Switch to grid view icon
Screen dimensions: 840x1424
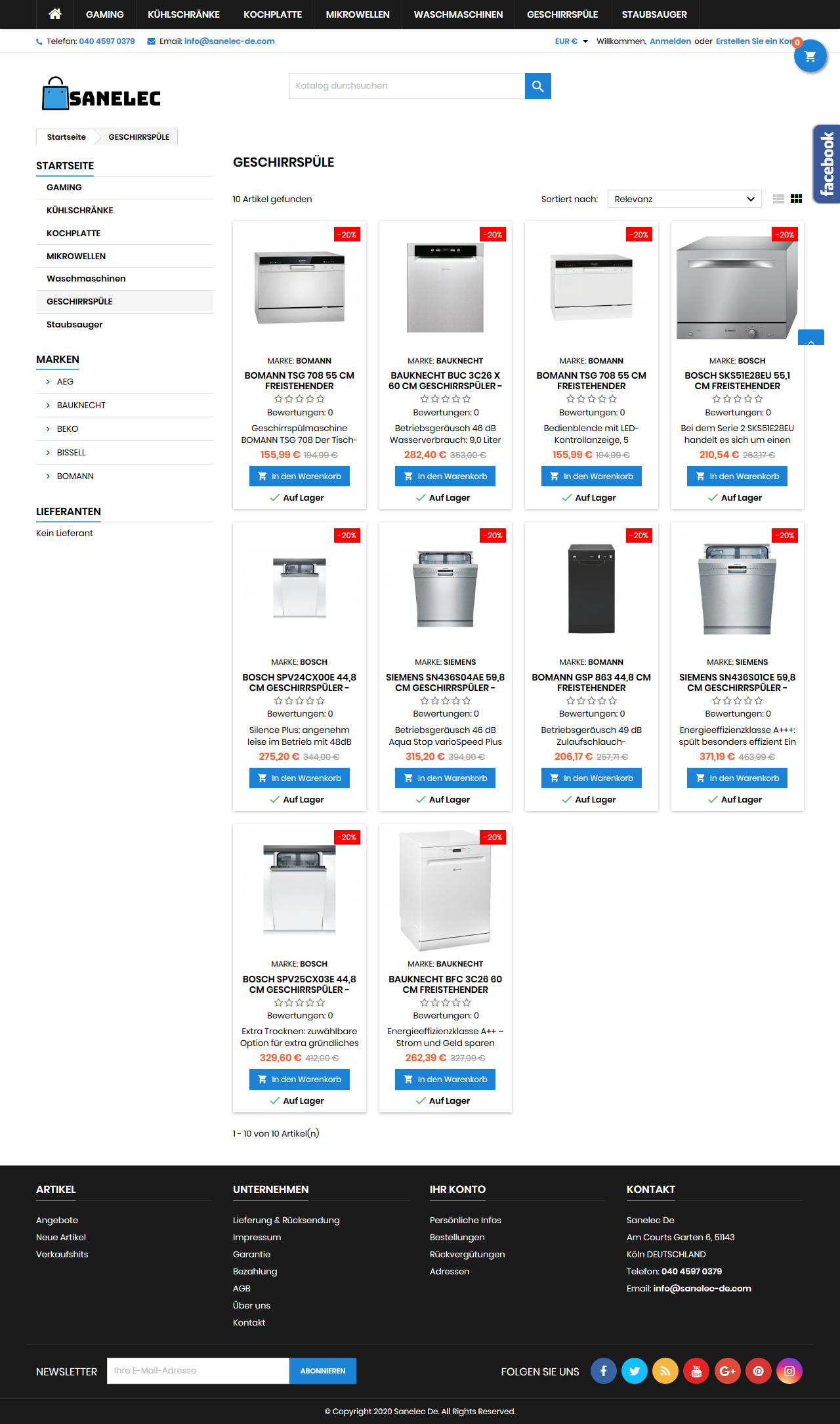[796, 199]
